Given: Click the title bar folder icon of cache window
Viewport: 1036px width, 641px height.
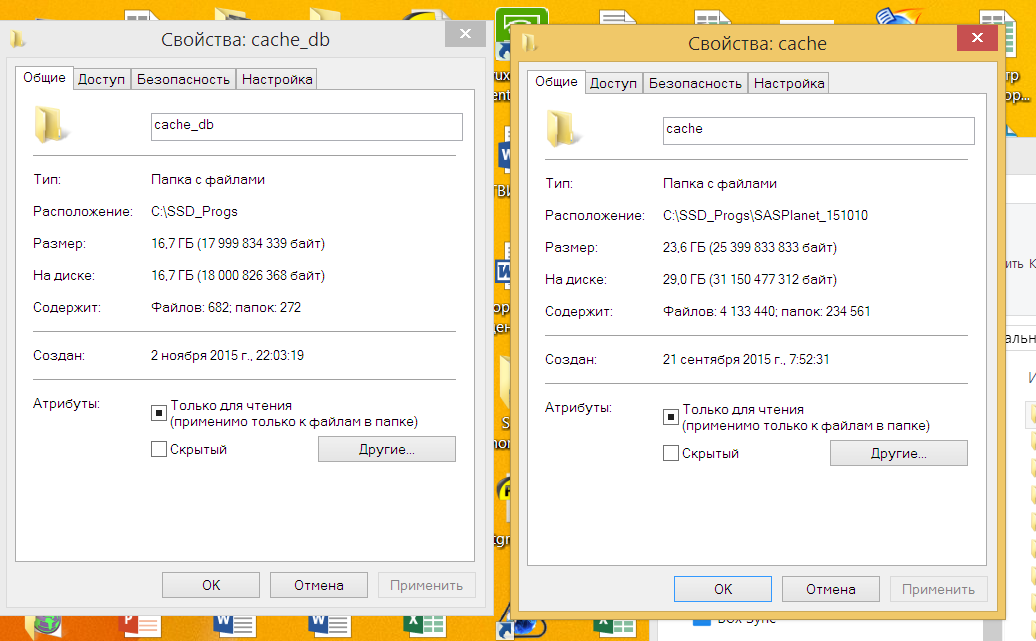Looking at the screenshot, I should pos(530,44).
